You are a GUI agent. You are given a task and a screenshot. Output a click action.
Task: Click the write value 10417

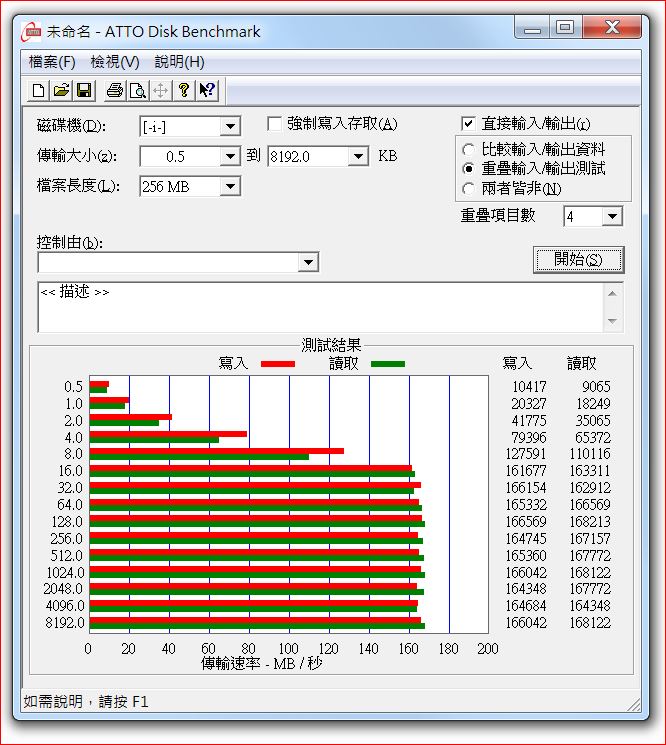529,386
